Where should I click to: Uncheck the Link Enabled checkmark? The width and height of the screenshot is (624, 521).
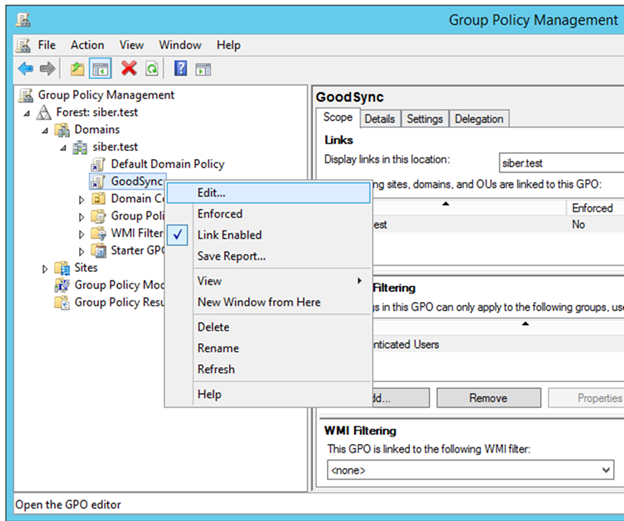tap(177, 235)
